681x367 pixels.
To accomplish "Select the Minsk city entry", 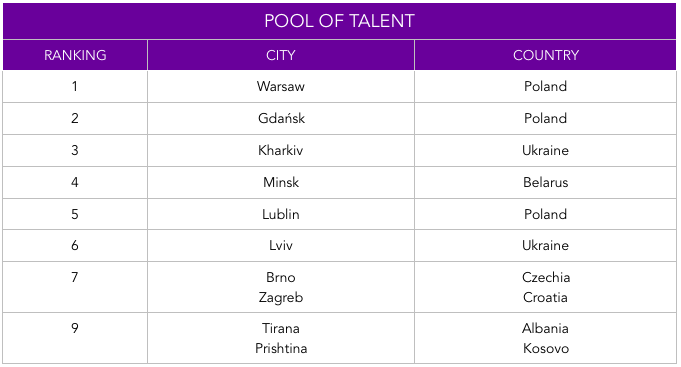I will pyautogui.click(x=281, y=182).
